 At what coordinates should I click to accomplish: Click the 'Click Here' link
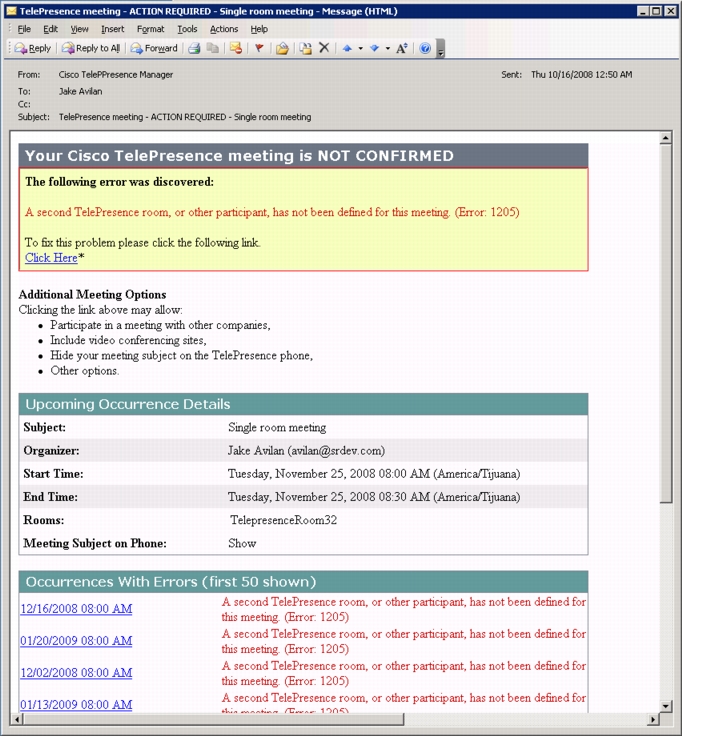[x=51, y=258]
